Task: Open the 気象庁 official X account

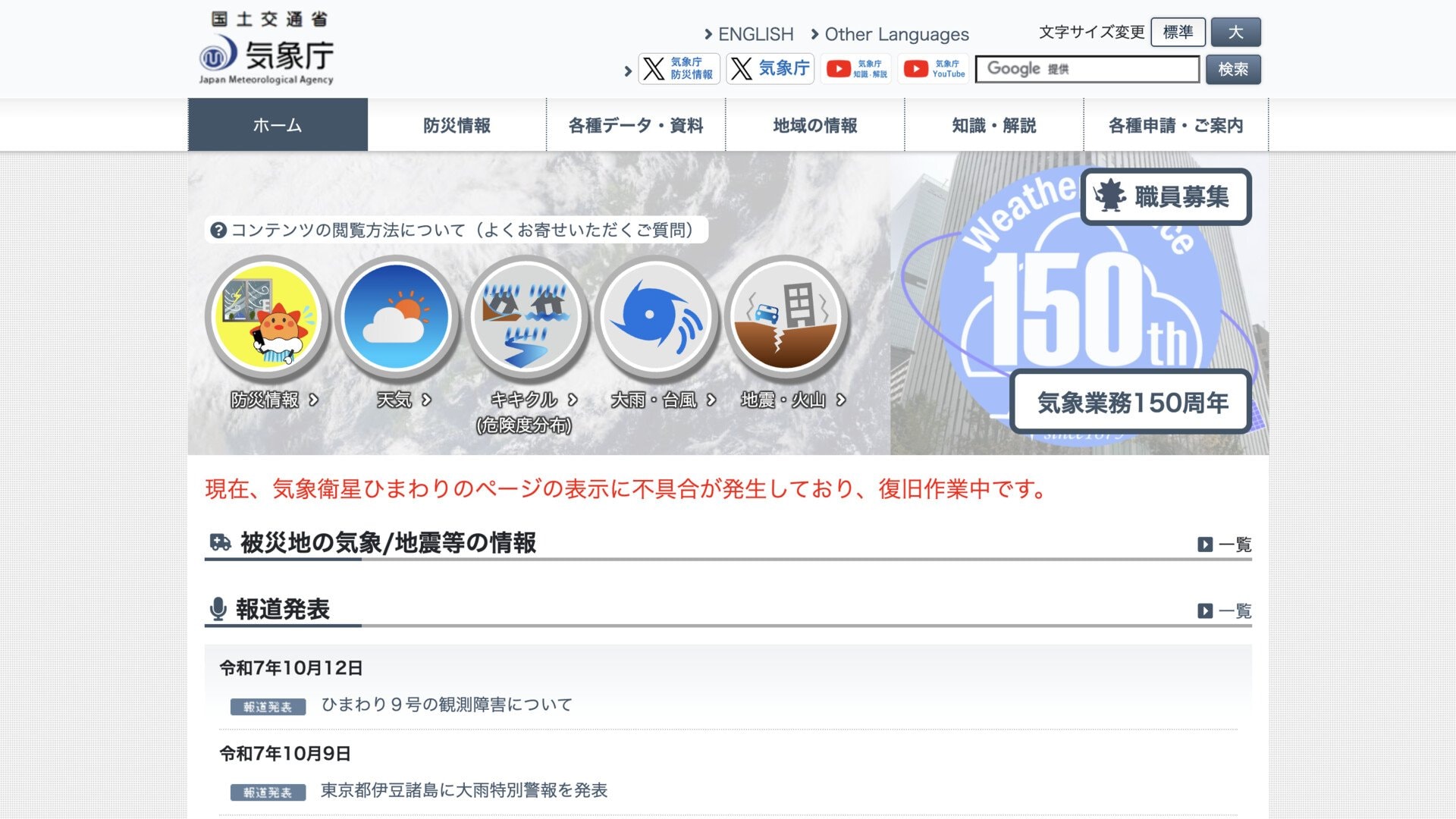Action: (x=770, y=68)
